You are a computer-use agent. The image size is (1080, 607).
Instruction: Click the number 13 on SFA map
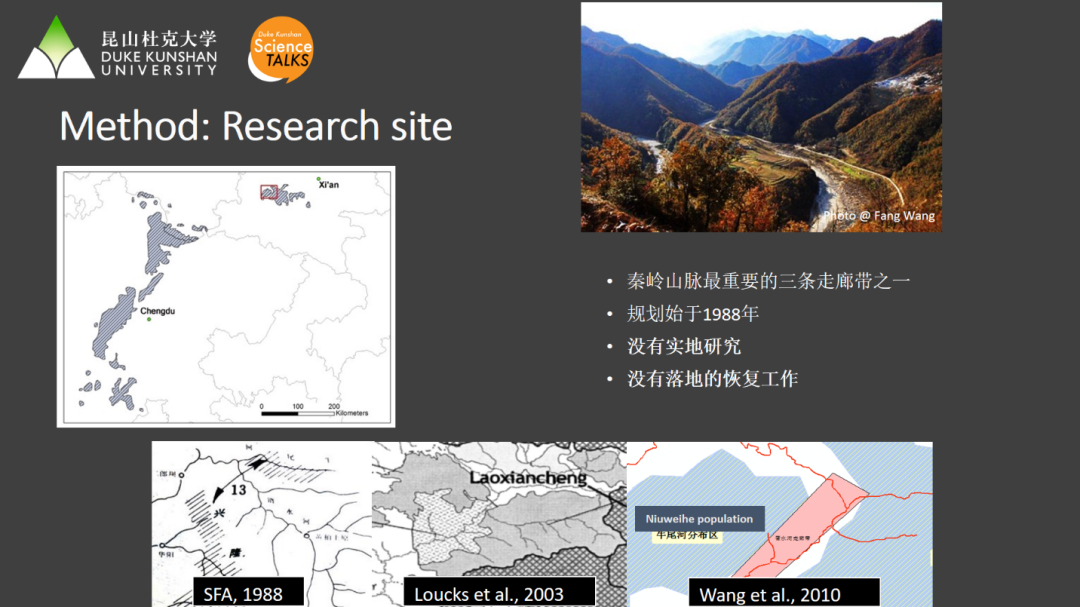click(237, 491)
